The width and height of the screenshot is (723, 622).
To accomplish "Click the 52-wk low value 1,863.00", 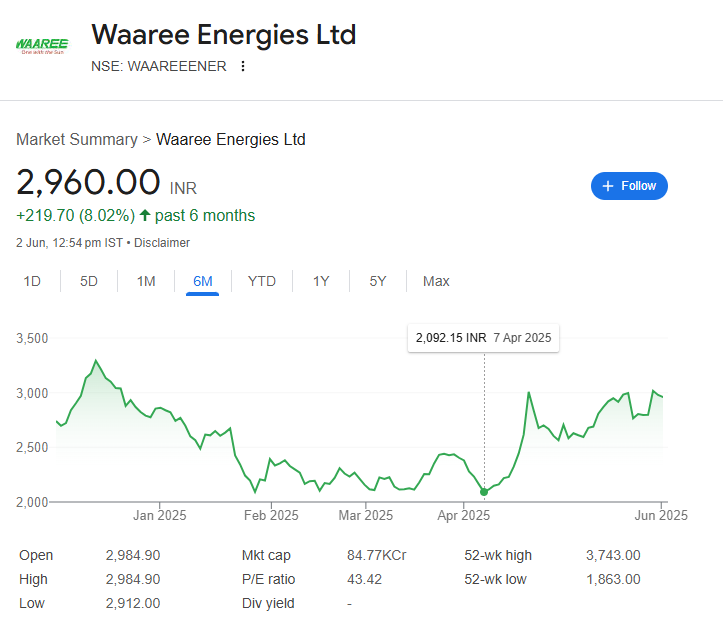I will [613, 579].
